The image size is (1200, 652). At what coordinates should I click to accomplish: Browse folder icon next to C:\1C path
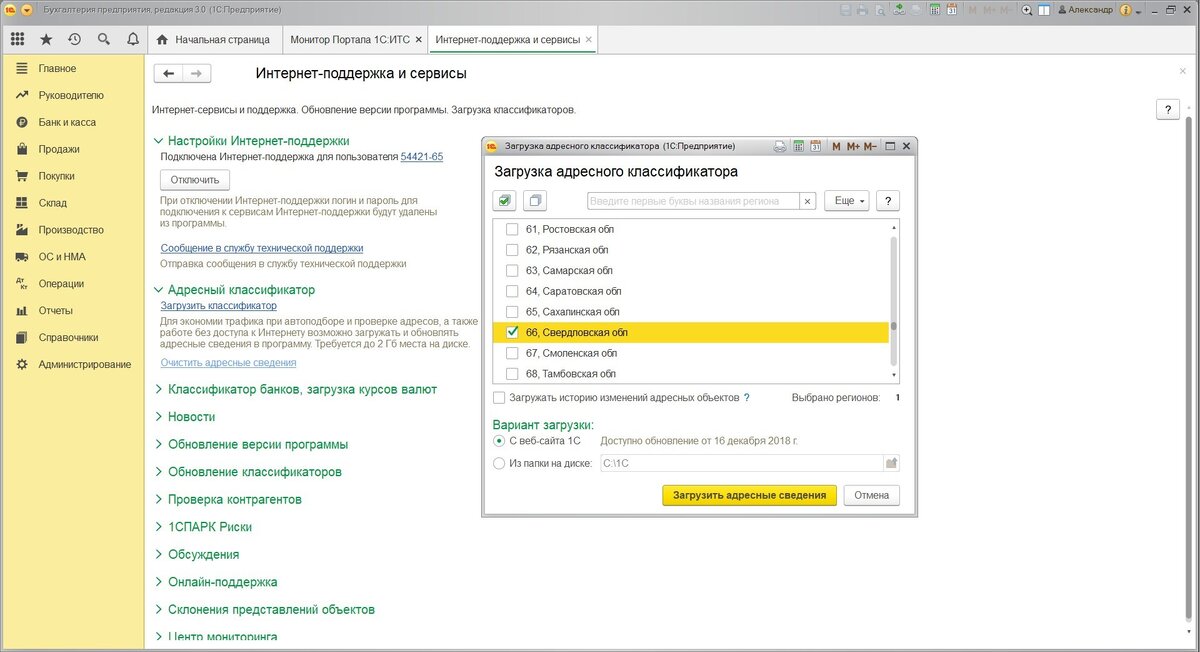pos(891,463)
